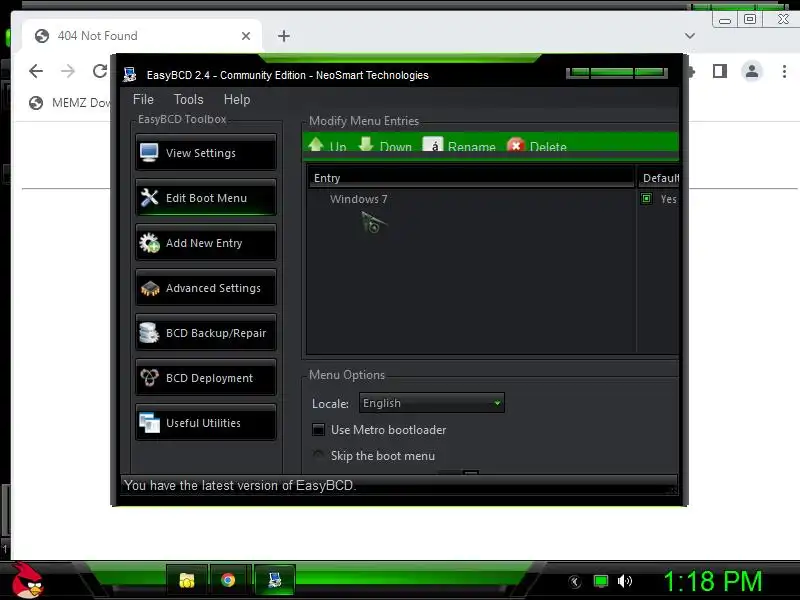Open the Chrome tab search chevron
The width and height of the screenshot is (800, 600).
click(x=690, y=36)
